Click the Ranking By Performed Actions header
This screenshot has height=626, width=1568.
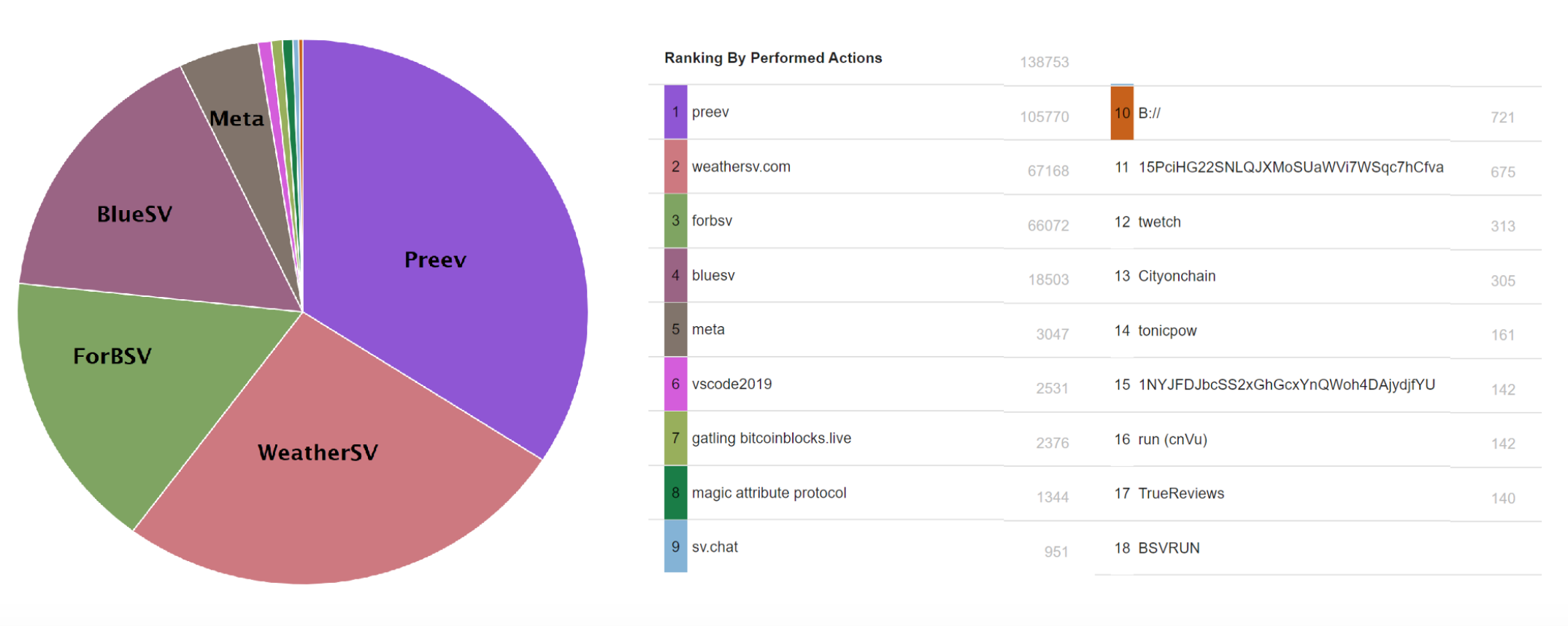coord(773,58)
